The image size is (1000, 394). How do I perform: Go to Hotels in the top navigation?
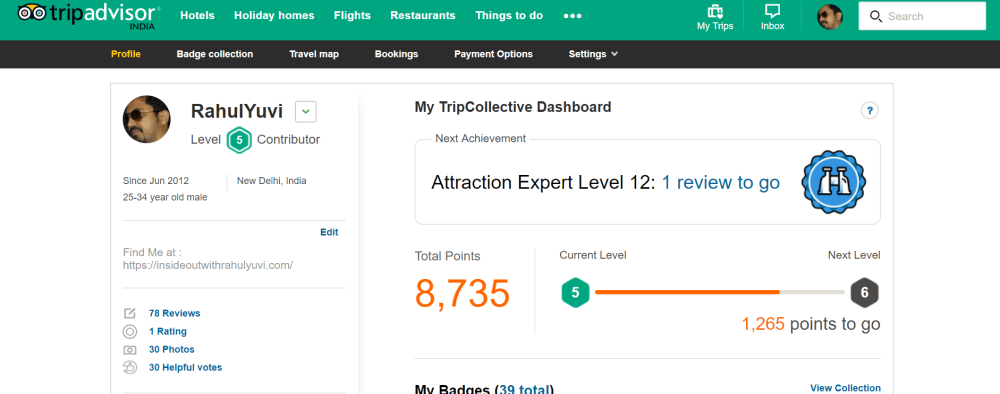point(198,15)
